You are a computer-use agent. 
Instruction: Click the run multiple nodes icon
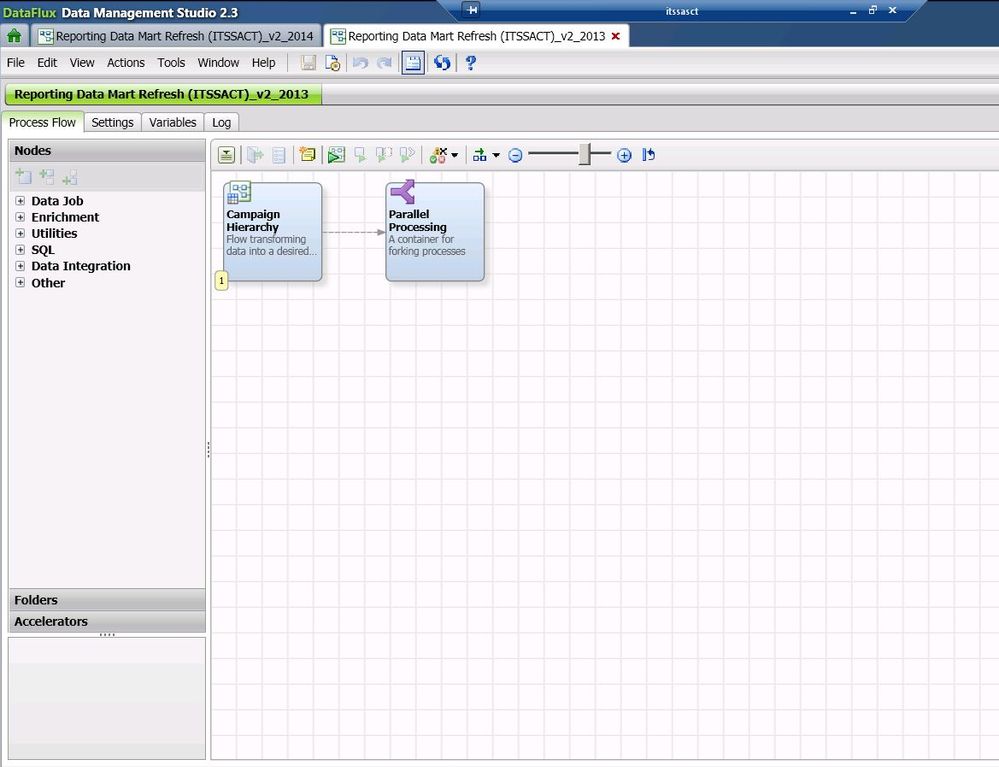point(384,155)
